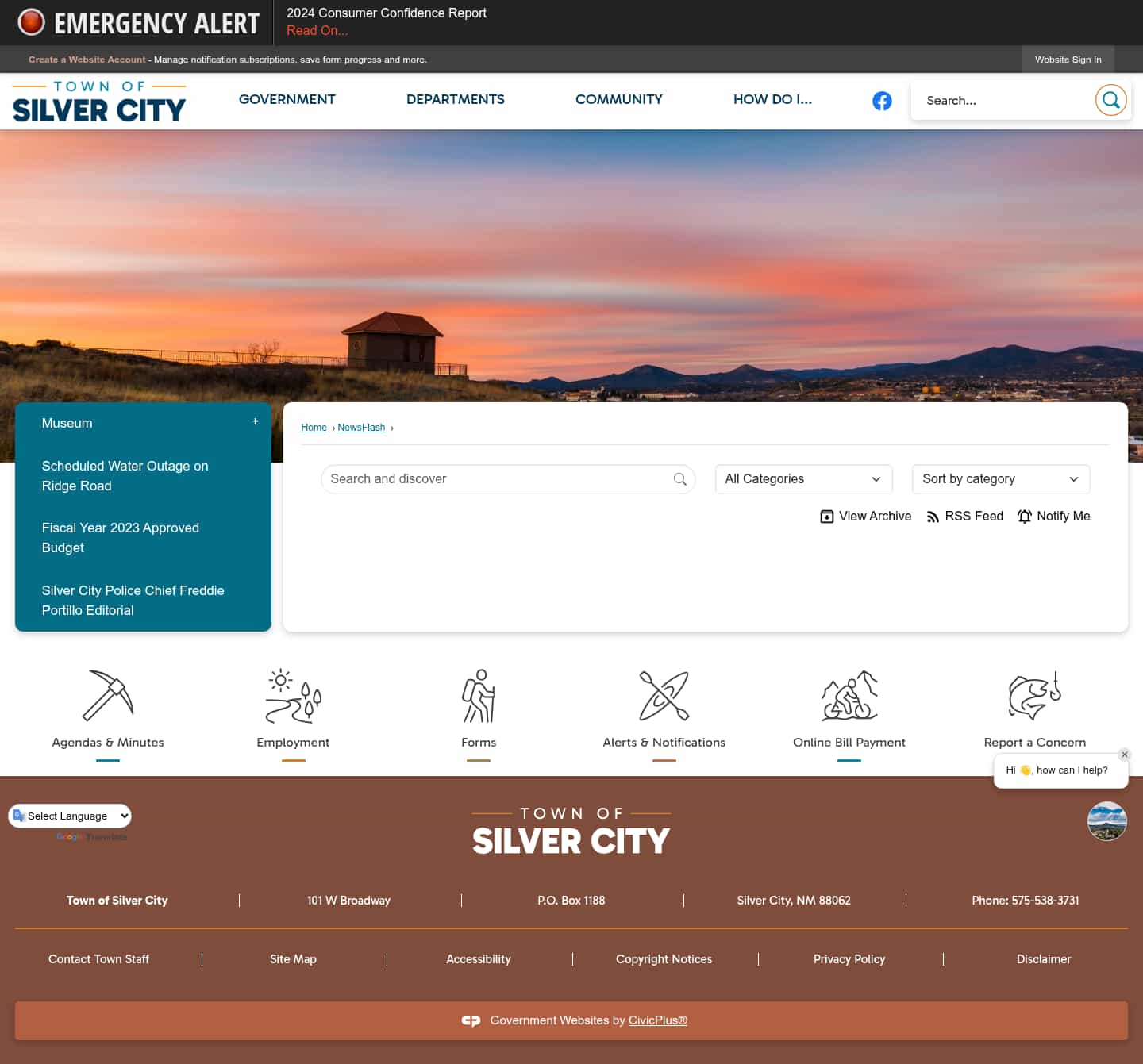Read the 2024 Consumer Confidence Report

coord(317,30)
